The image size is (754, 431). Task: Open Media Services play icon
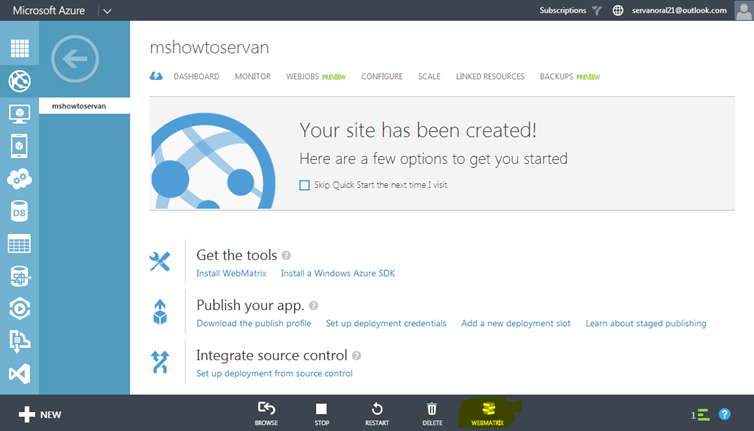pyautogui.click(x=19, y=309)
